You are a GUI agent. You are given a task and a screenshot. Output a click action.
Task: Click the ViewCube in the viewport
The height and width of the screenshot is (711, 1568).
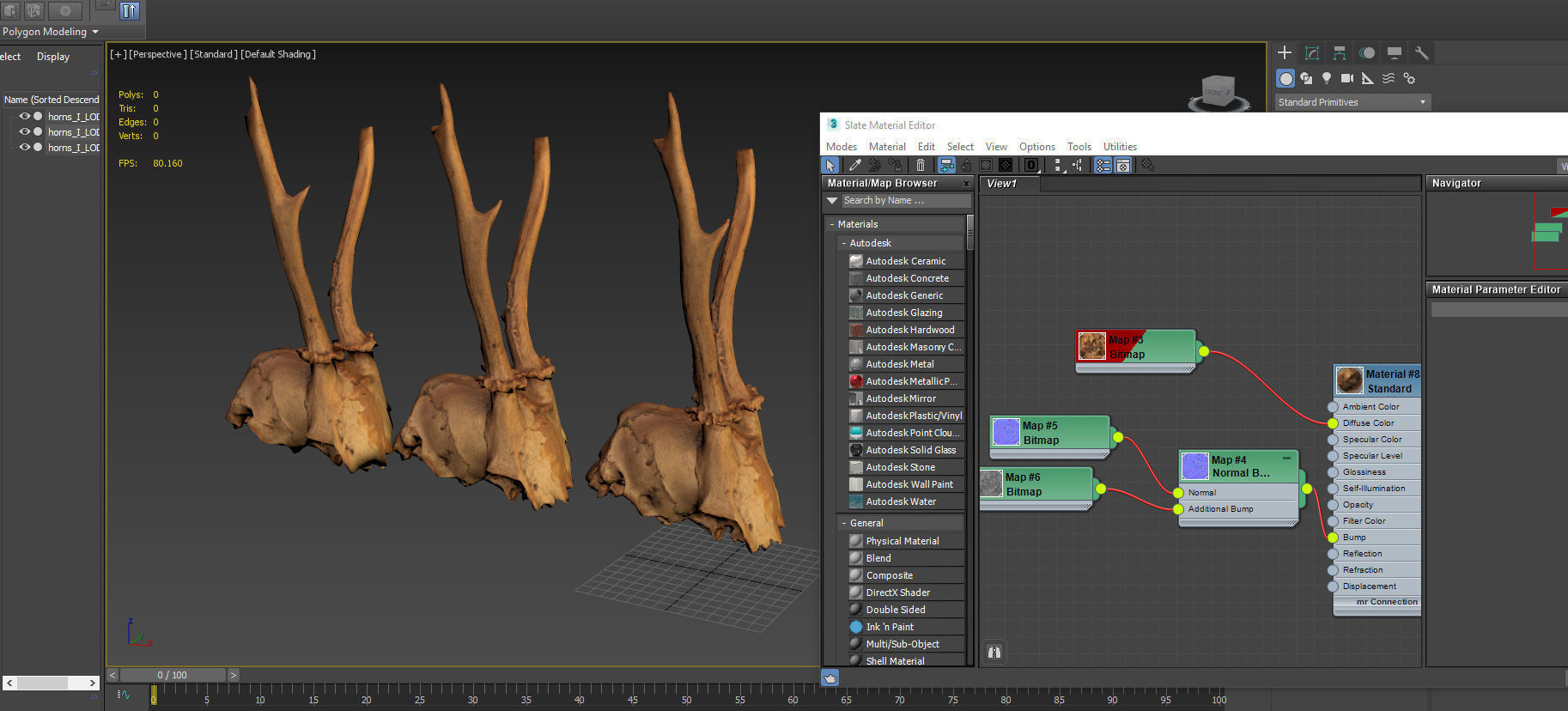(x=1218, y=92)
